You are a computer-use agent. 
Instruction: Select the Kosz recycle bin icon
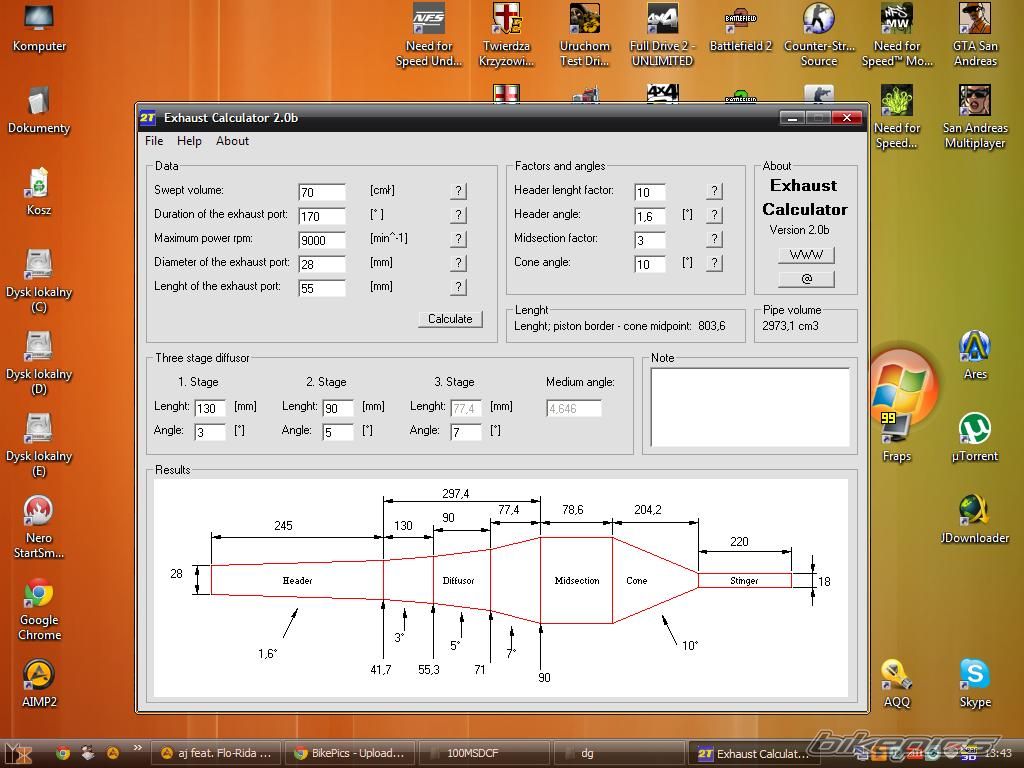39,191
